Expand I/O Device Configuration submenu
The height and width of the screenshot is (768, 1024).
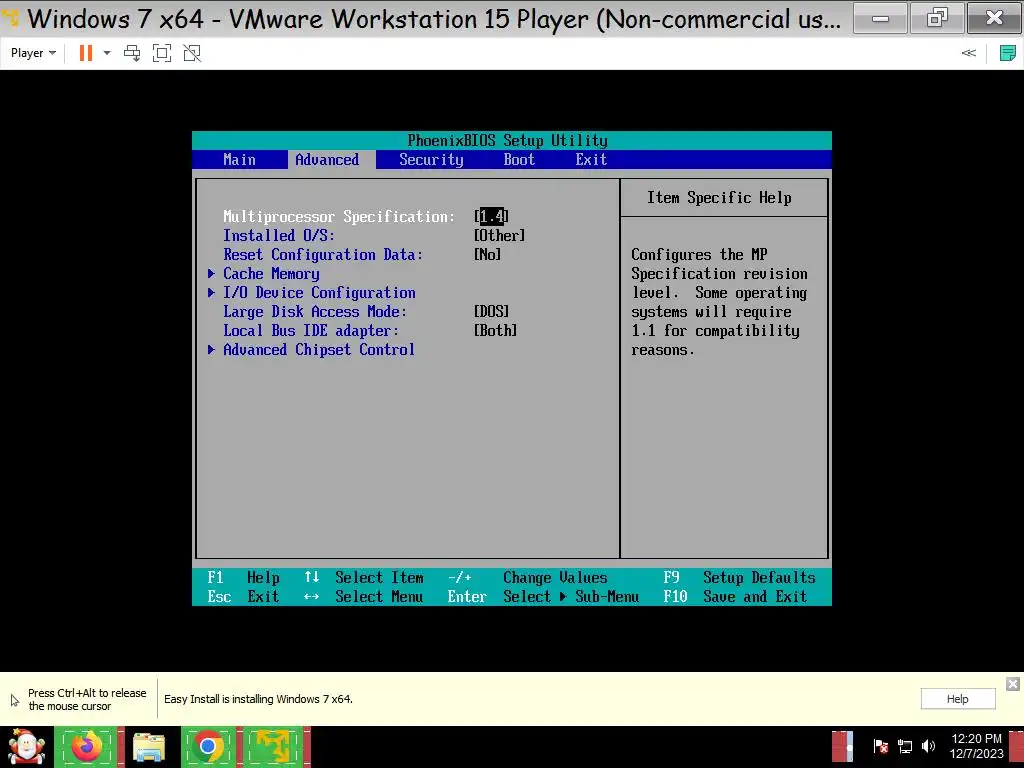[x=312, y=293]
